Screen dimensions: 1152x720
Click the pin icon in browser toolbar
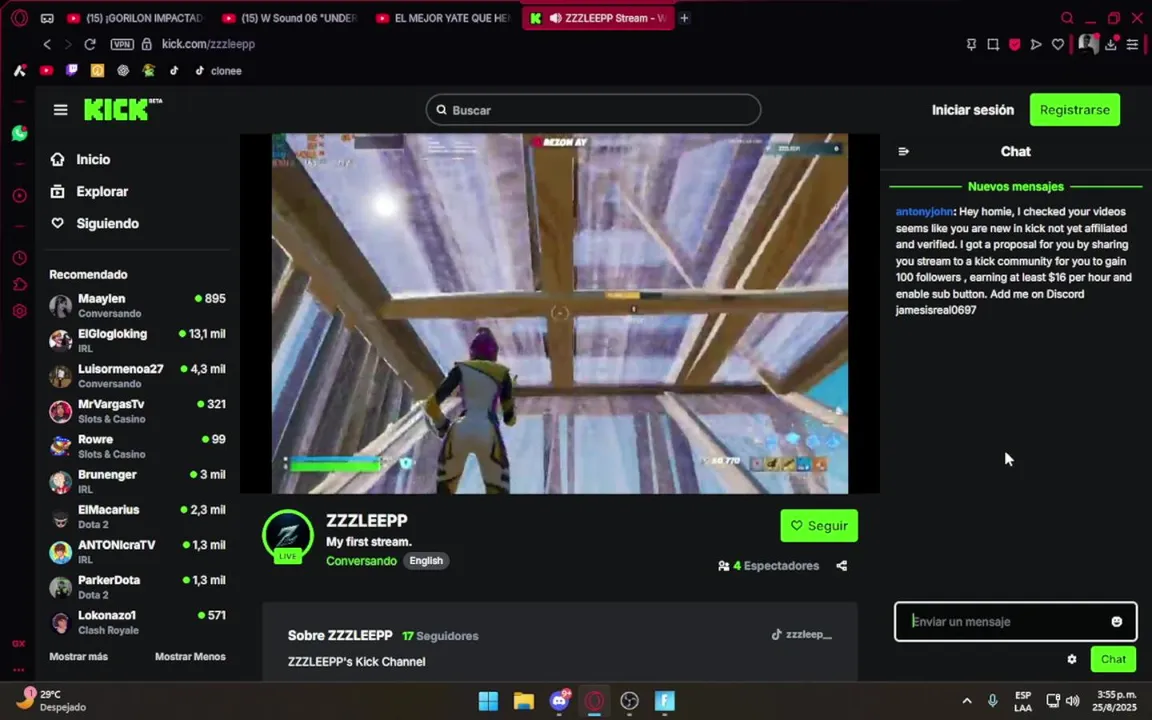click(x=971, y=44)
